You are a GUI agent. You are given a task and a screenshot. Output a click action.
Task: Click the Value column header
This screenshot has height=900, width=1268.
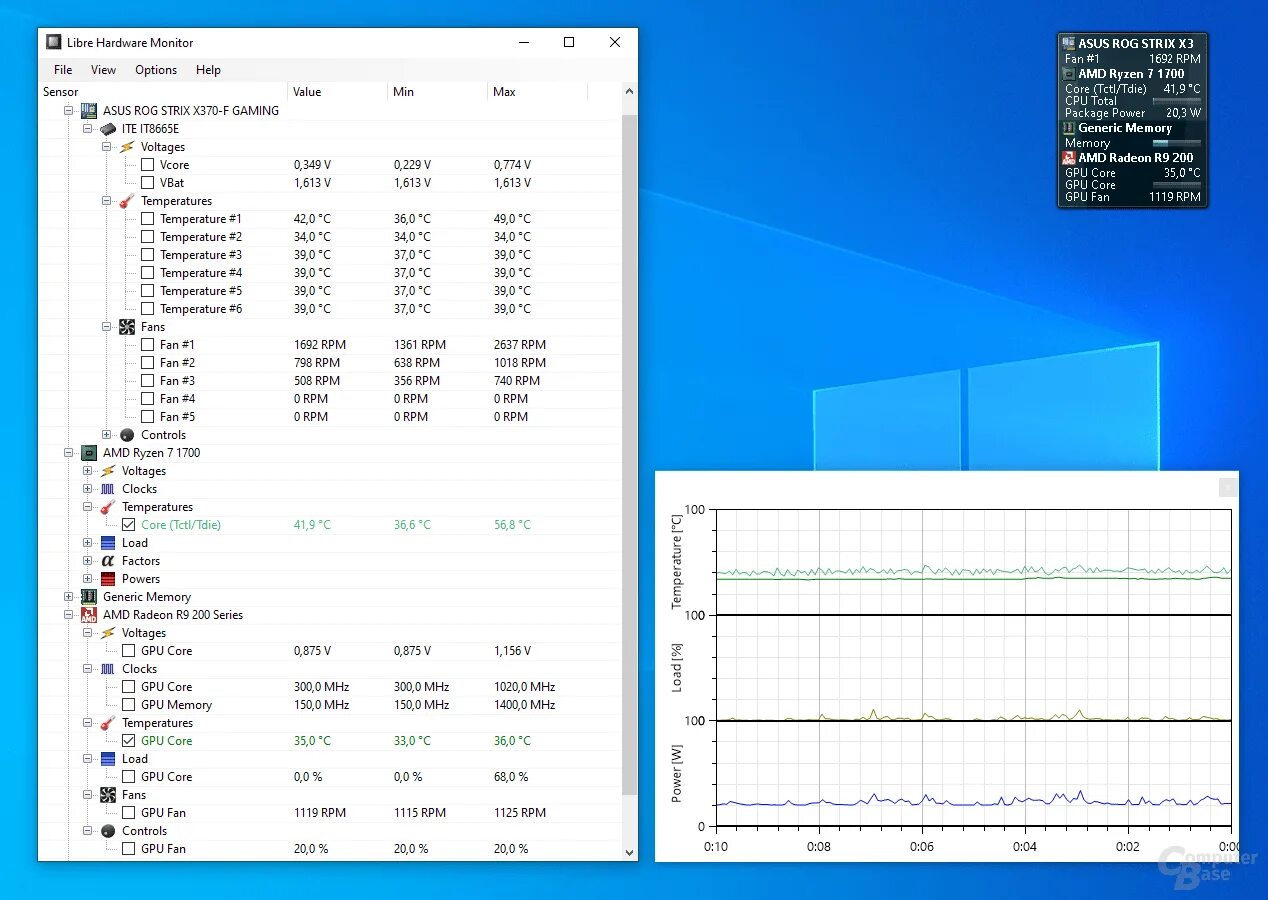tap(337, 92)
